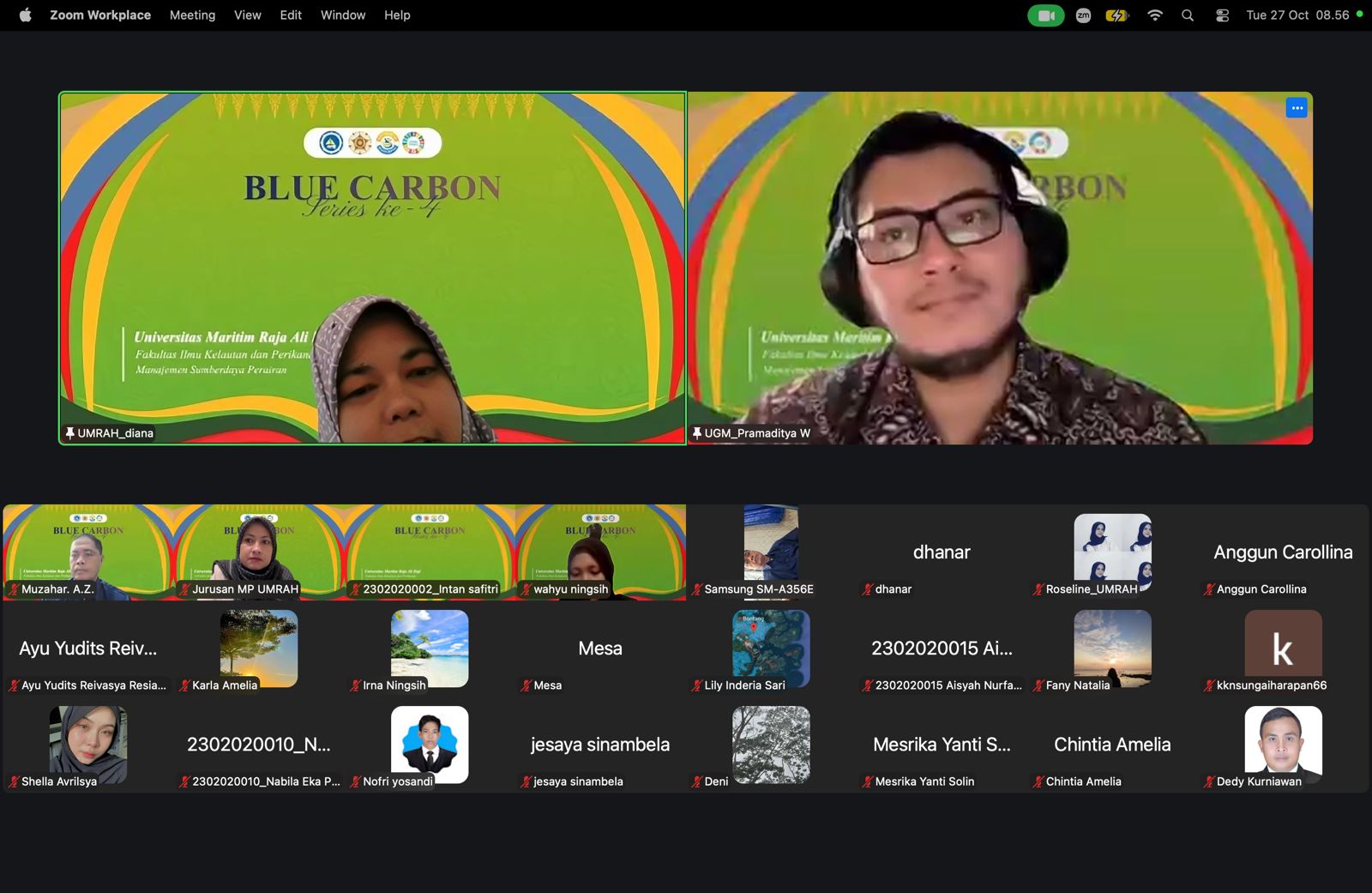Viewport: 1372px width, 893px height.
Task: Open Control Center
Action: click(x=1223, y=15)
